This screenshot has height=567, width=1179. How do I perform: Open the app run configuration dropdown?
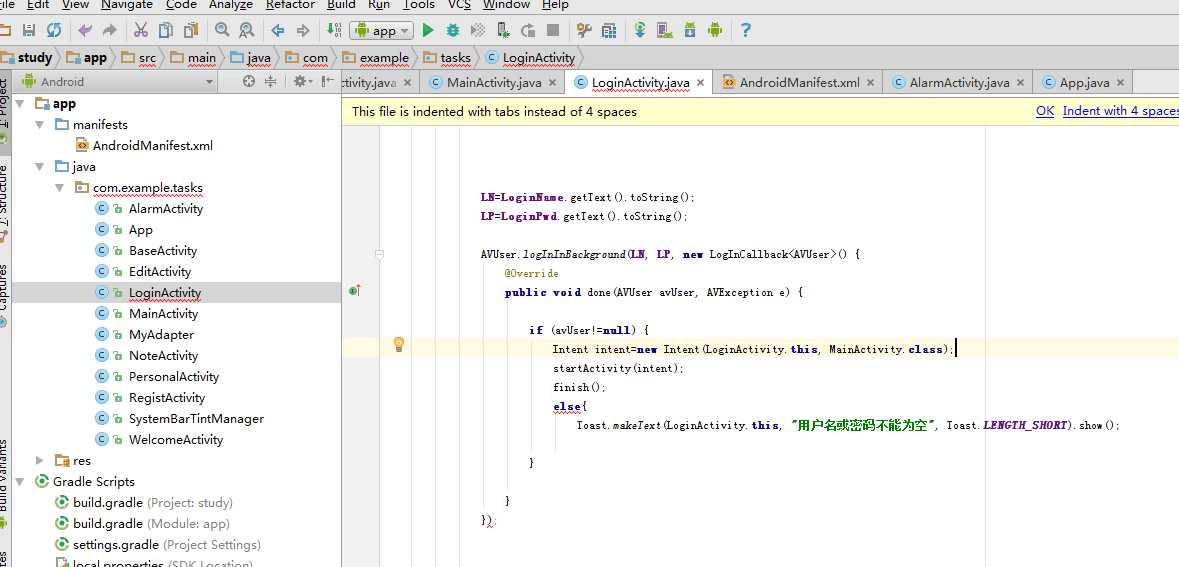(x=382, y=31)
